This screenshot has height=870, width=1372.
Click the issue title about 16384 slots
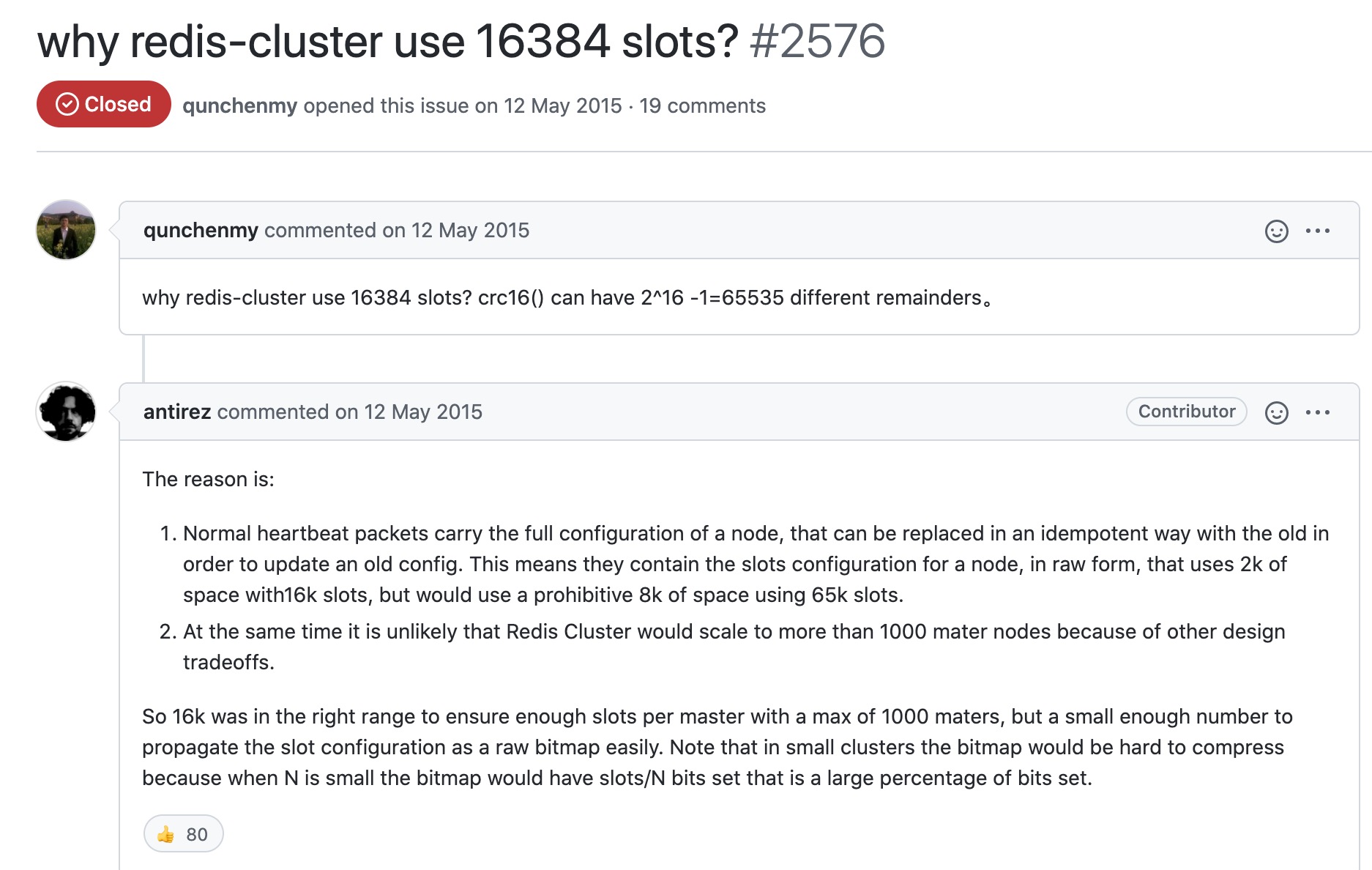[x=388, y=41]
